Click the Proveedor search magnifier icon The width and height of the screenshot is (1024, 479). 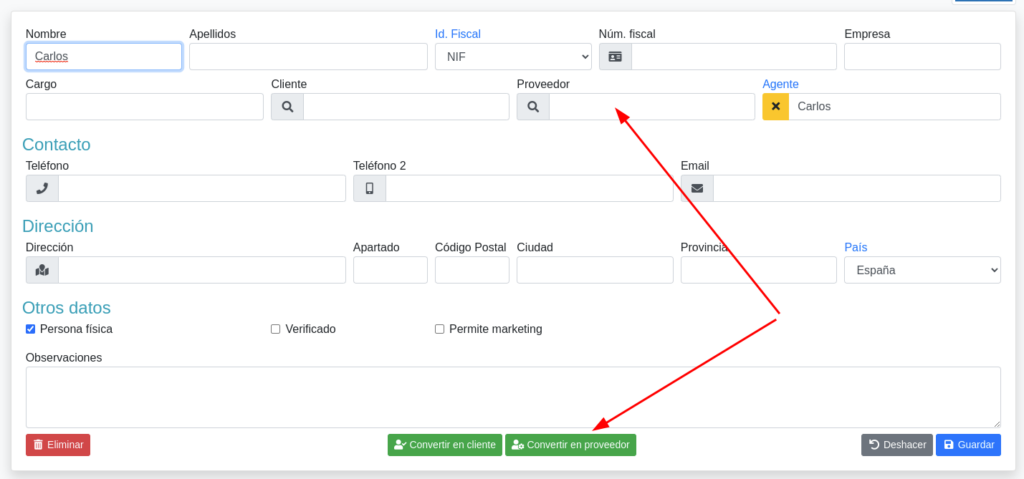[x=533, y=107]
